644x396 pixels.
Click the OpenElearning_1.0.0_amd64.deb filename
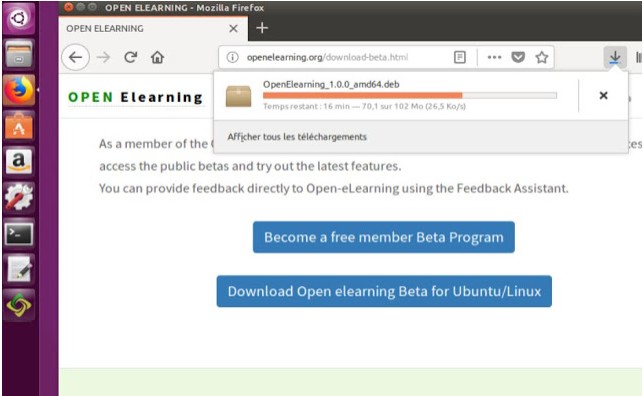click(x=331, y=84)
